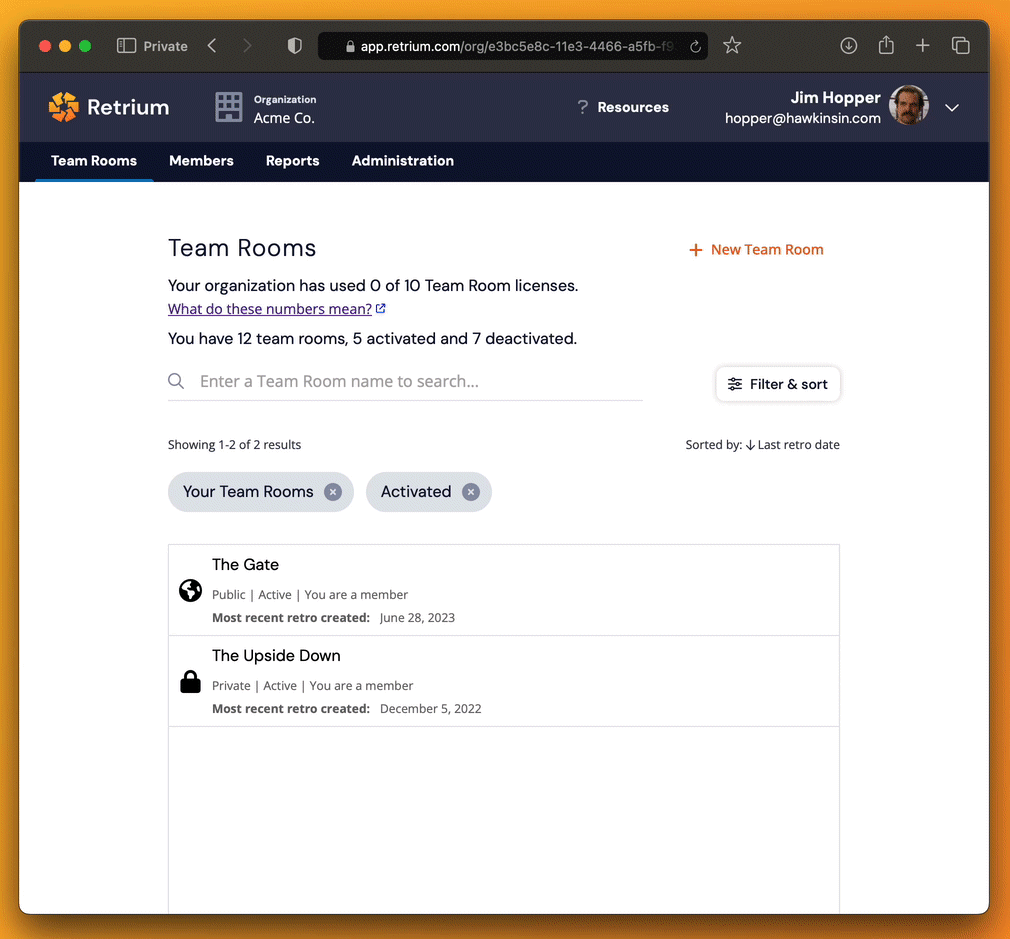Create a New Team Room
The image size is (1010, 939).
756,250
